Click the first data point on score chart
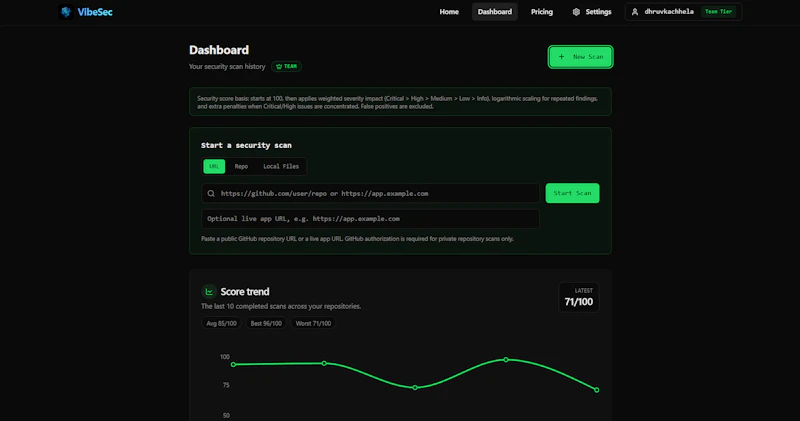 pyautogui.click(x=233, y=364)
